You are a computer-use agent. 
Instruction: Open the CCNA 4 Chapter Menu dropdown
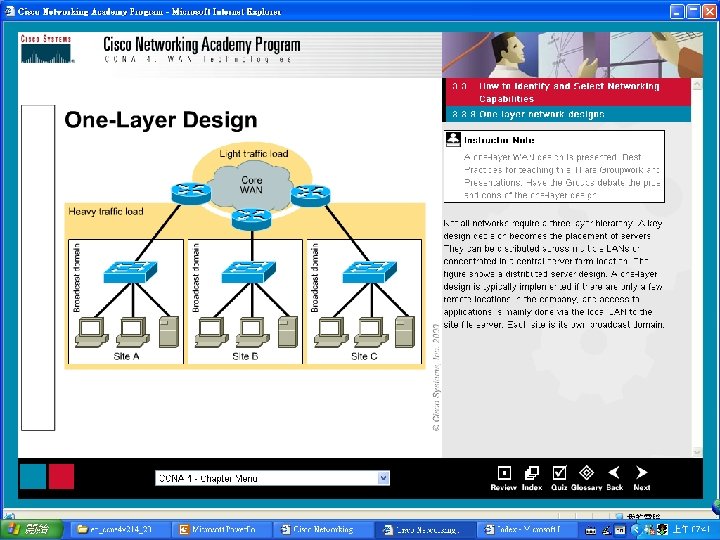click(x=272, y=478)
